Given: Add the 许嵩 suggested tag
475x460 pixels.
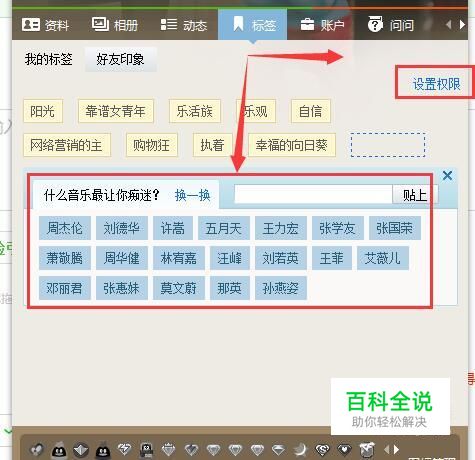Looking at the screenshot, I should 173,228.
